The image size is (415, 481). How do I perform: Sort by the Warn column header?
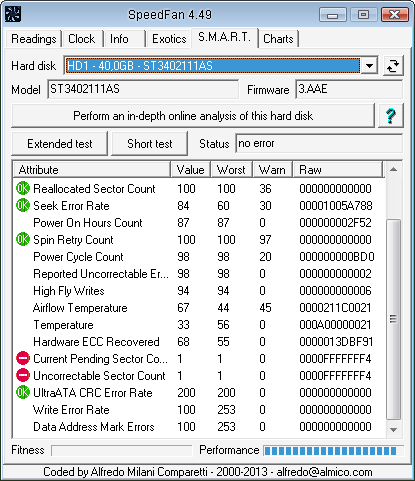(272, 170)
